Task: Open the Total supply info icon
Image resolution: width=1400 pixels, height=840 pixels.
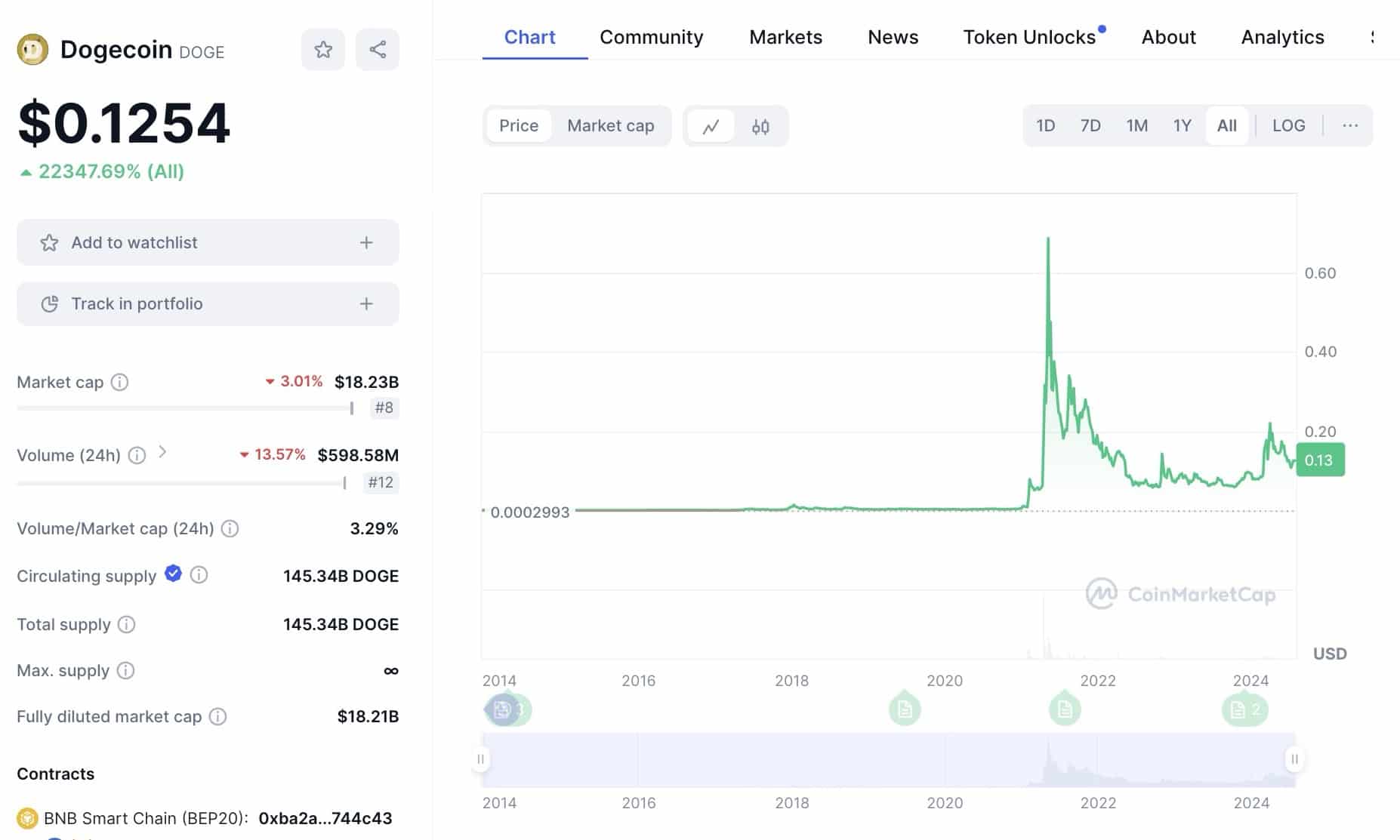Action: pos(127,624)
